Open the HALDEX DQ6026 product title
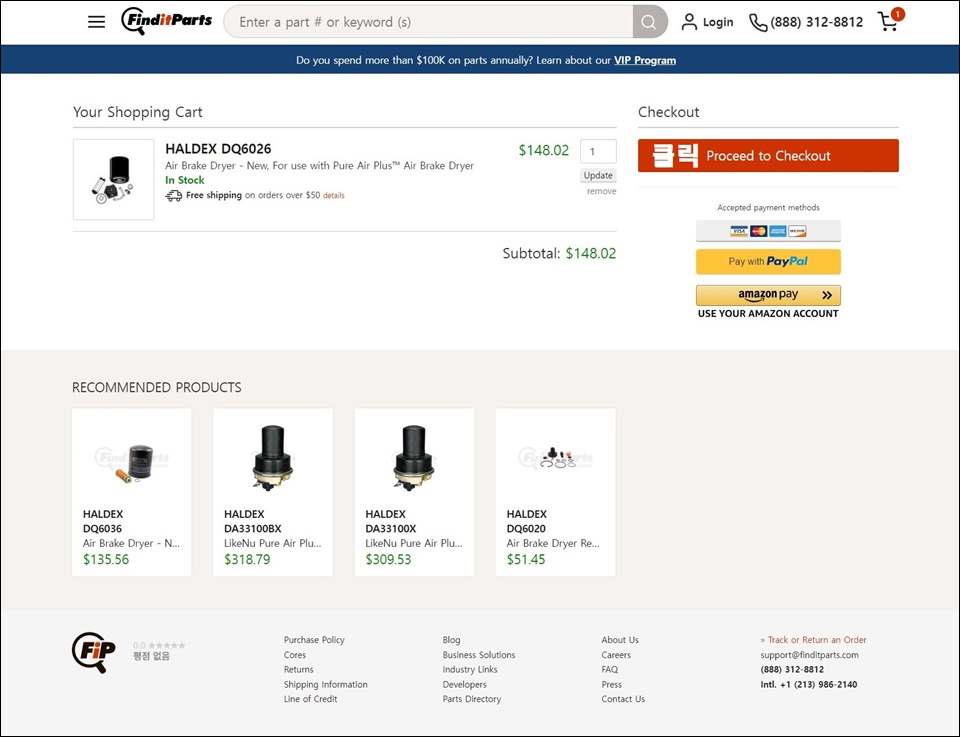Viewport: 960px width, 737px height. (218, 149)
